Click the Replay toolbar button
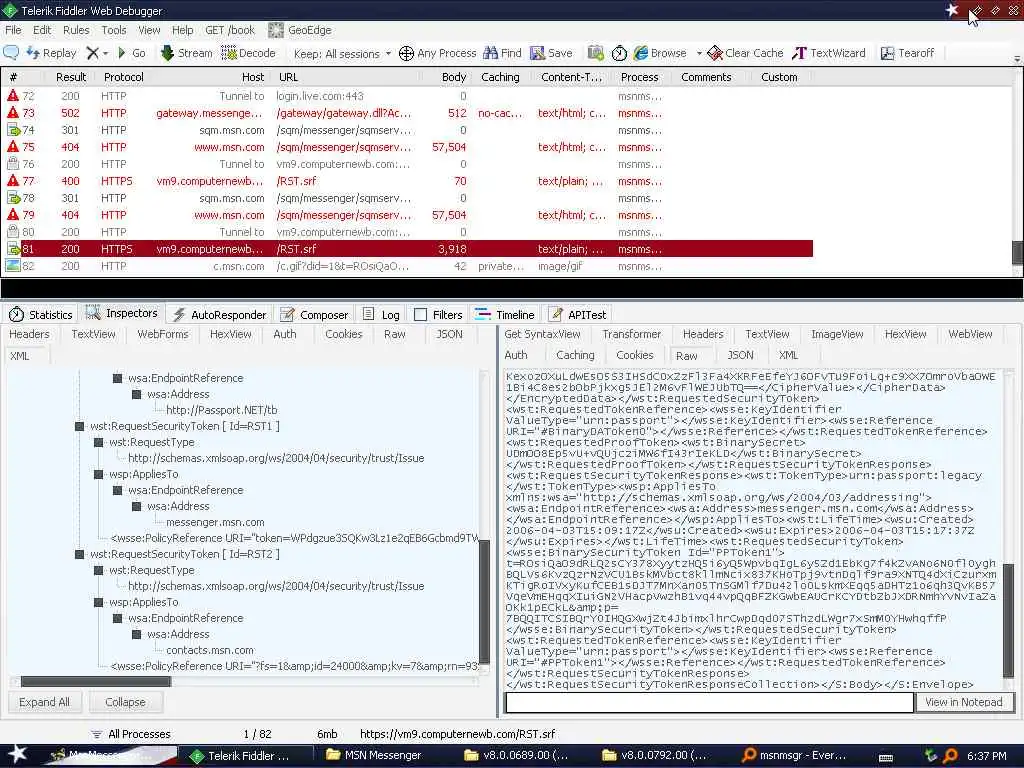Viewport: 1024px width, 768px height. click(52, 54)
